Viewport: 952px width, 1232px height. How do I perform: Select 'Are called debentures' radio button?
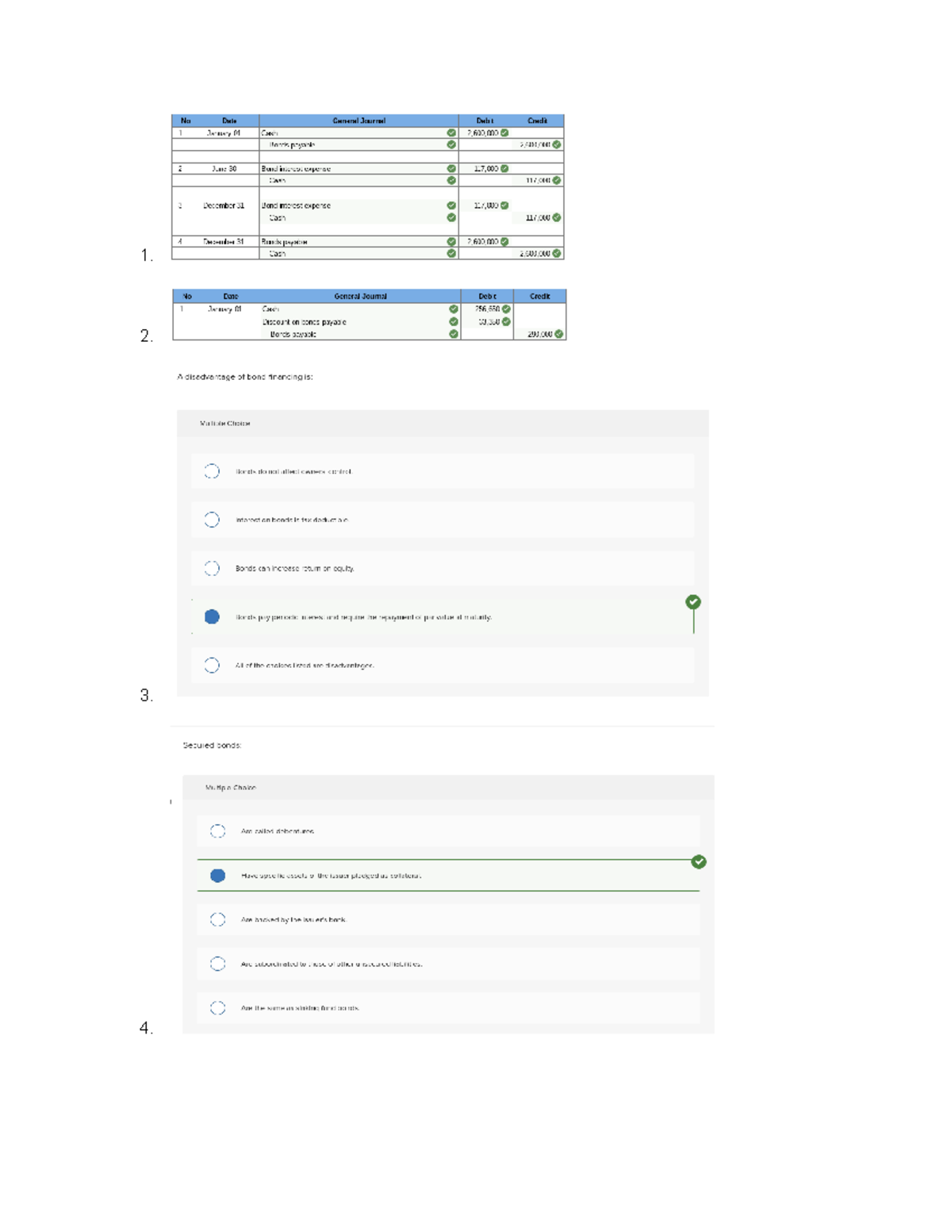(x=217, y=831)
